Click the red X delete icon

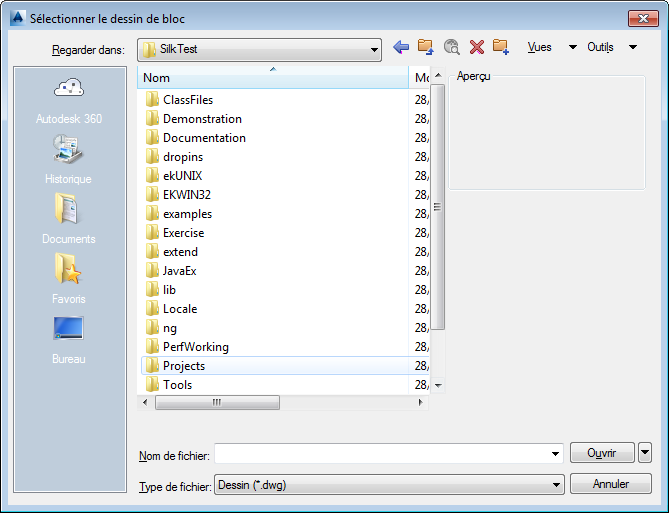[477, 47]
